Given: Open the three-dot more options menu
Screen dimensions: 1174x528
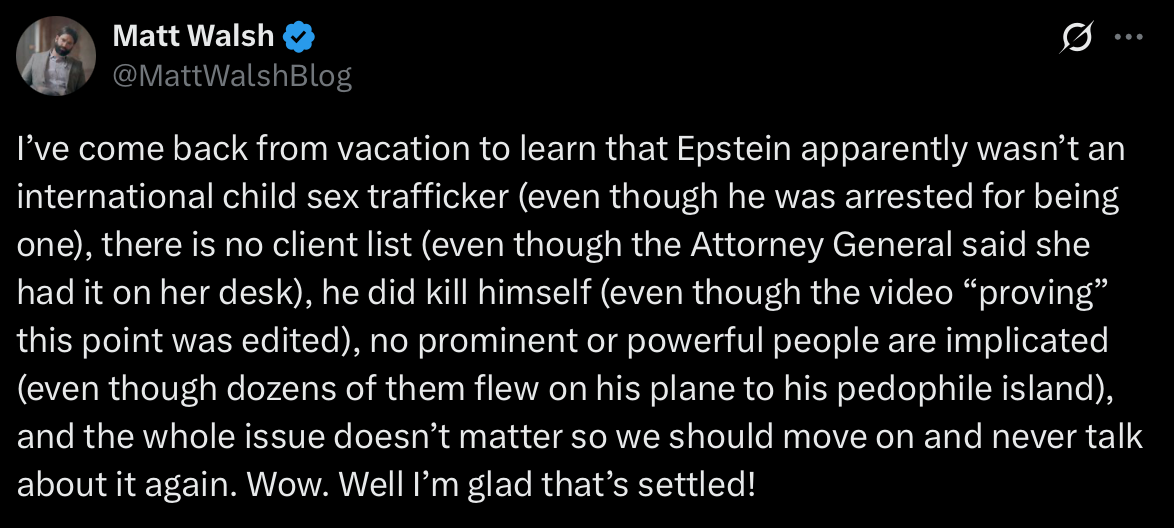Looking at the screenshot, I should [1128, 37].
